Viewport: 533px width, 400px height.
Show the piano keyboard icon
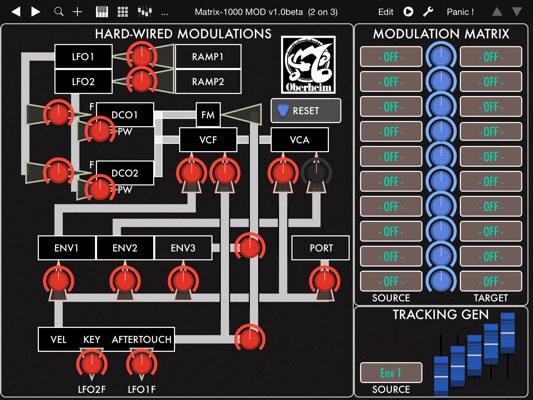click(102, 12)
